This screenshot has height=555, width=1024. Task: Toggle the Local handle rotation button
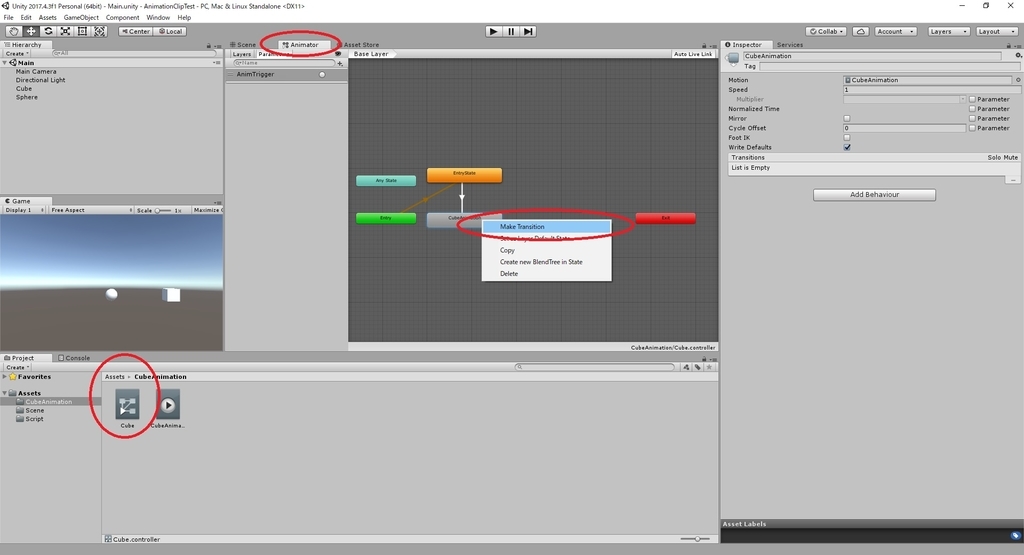[170, 31]
